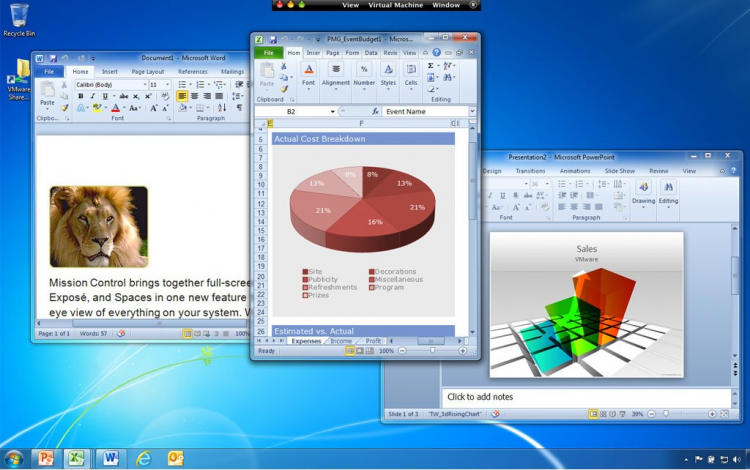Click the Excel Format Painter brush

(x=284, y=89)
